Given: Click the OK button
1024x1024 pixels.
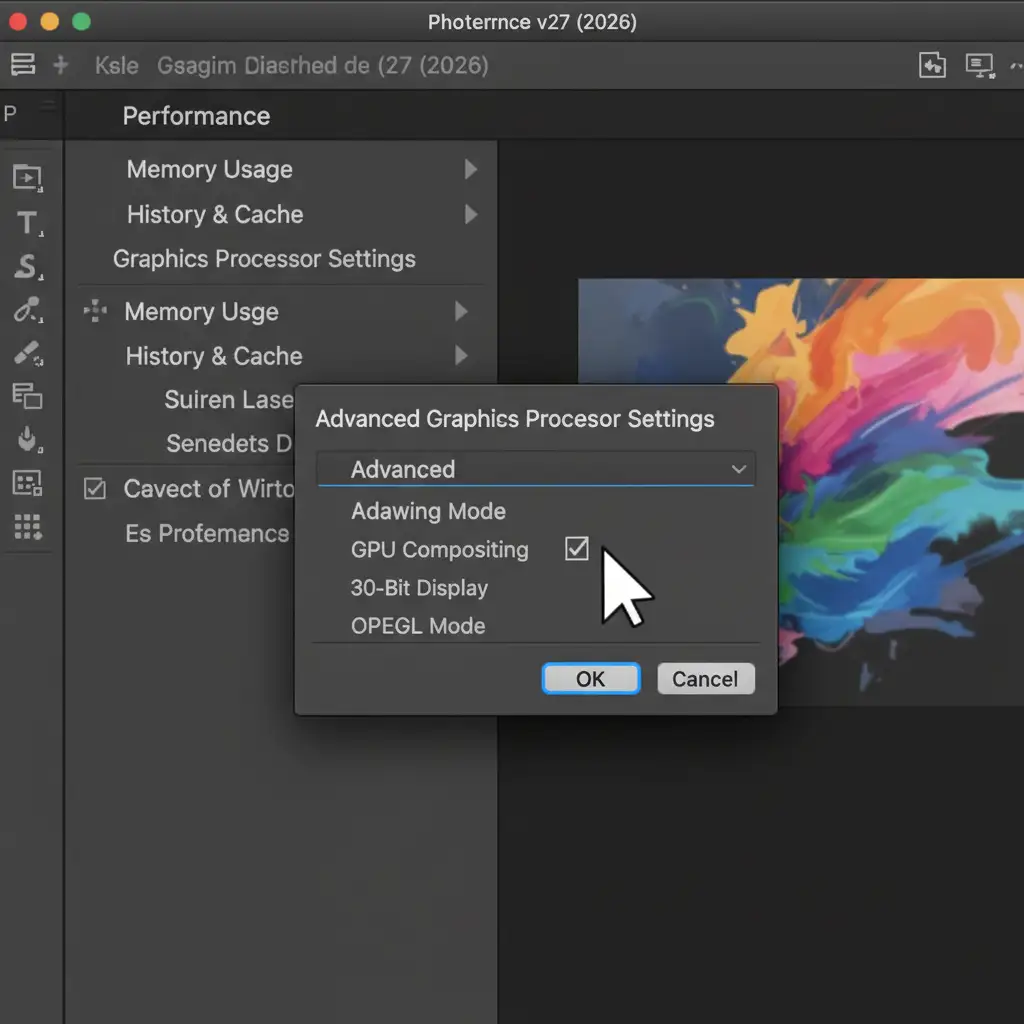Looking at the screenshot, I should coord(590,679).
